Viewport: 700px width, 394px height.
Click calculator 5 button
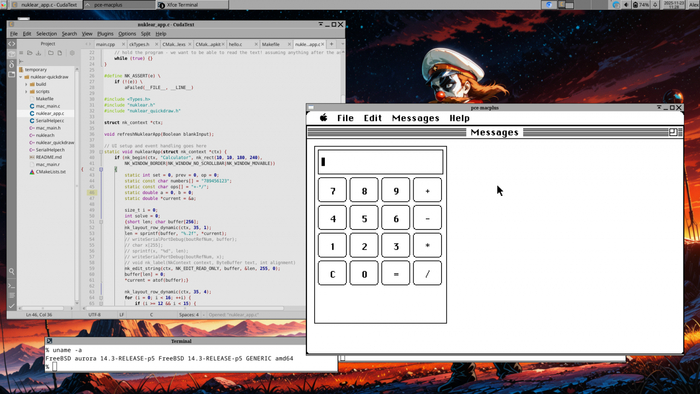pyautogui.click(x=364, y=218)
